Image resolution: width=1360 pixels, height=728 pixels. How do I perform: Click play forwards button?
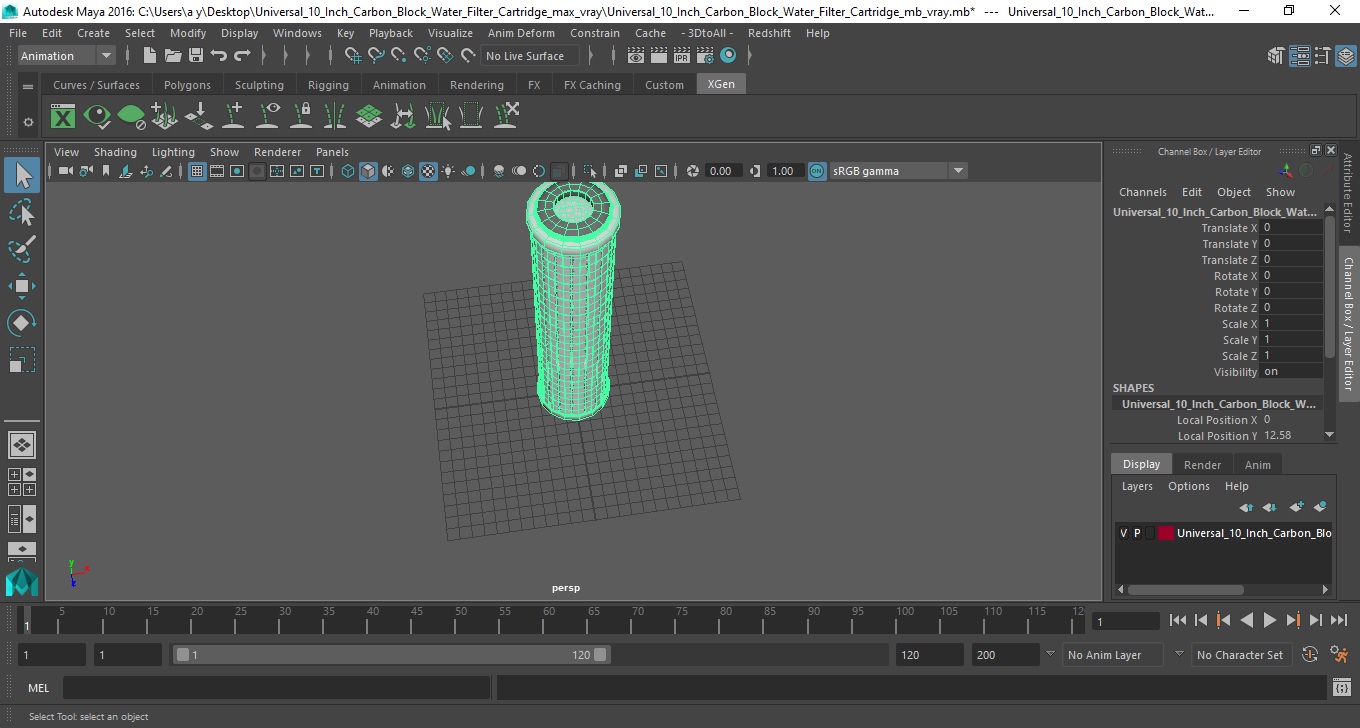[x=1269, y=620]
